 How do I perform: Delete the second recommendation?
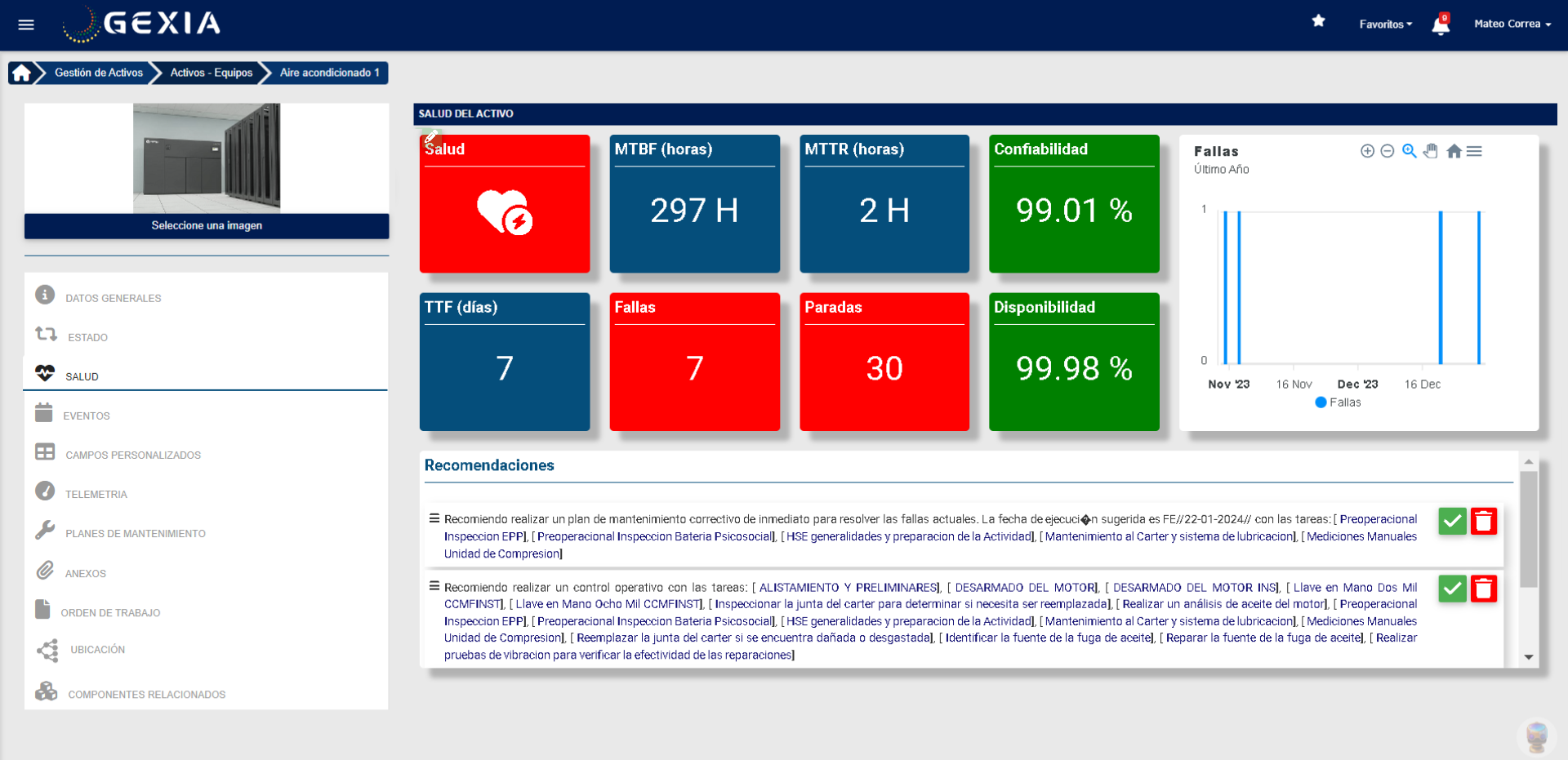click(x=1484, y=589)
